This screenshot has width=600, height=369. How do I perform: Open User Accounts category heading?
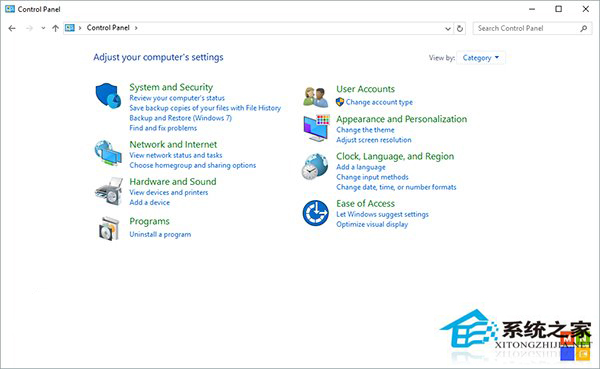click(x=365, y=89)
